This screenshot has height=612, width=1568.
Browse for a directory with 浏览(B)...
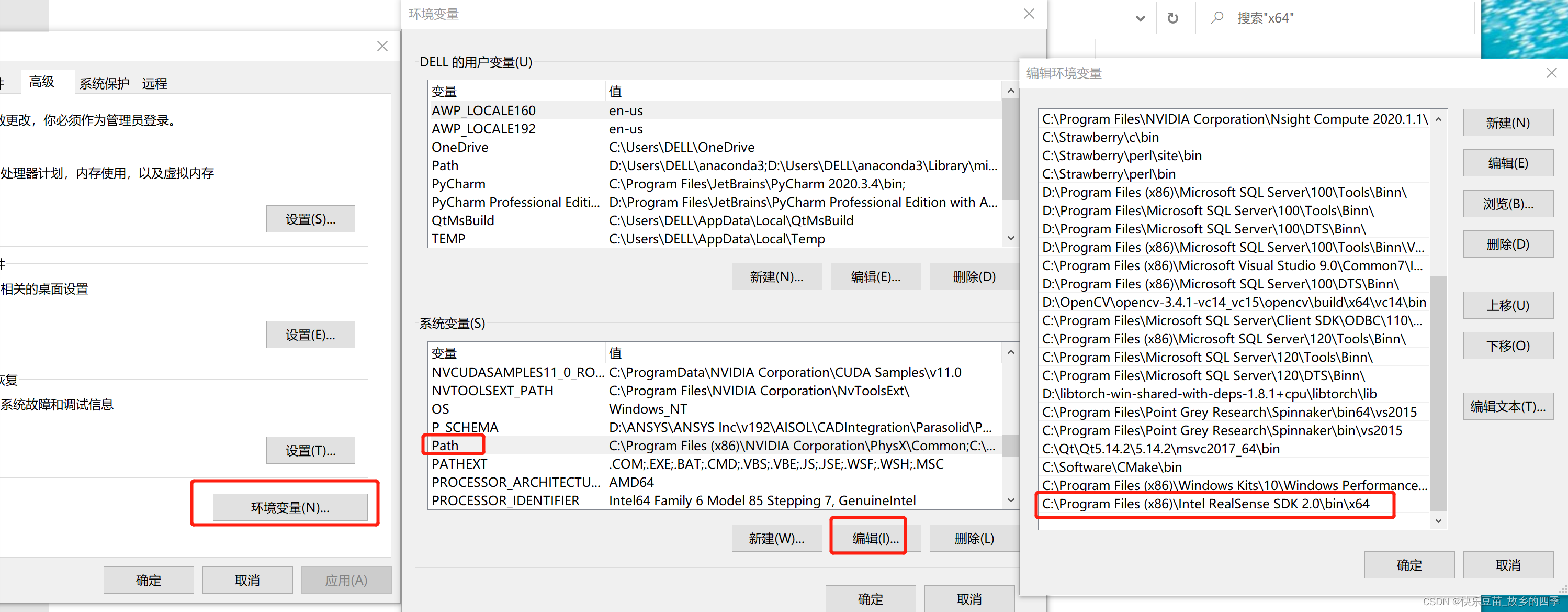tap(1508, 204)
